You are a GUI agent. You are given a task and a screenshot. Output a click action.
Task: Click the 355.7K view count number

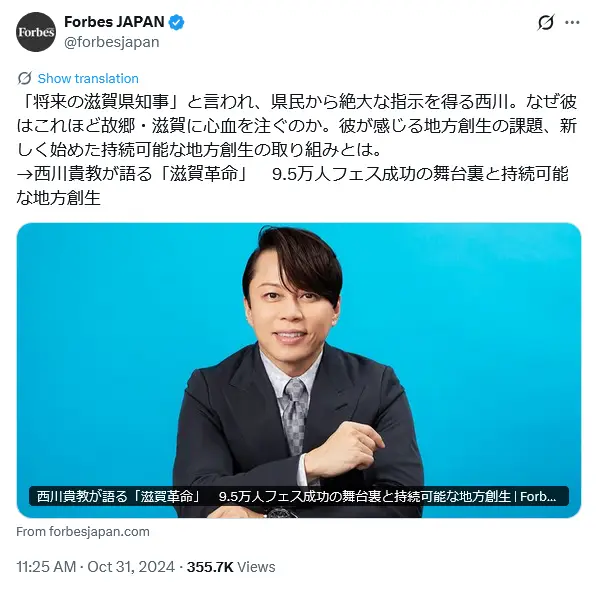coord(210,567)
